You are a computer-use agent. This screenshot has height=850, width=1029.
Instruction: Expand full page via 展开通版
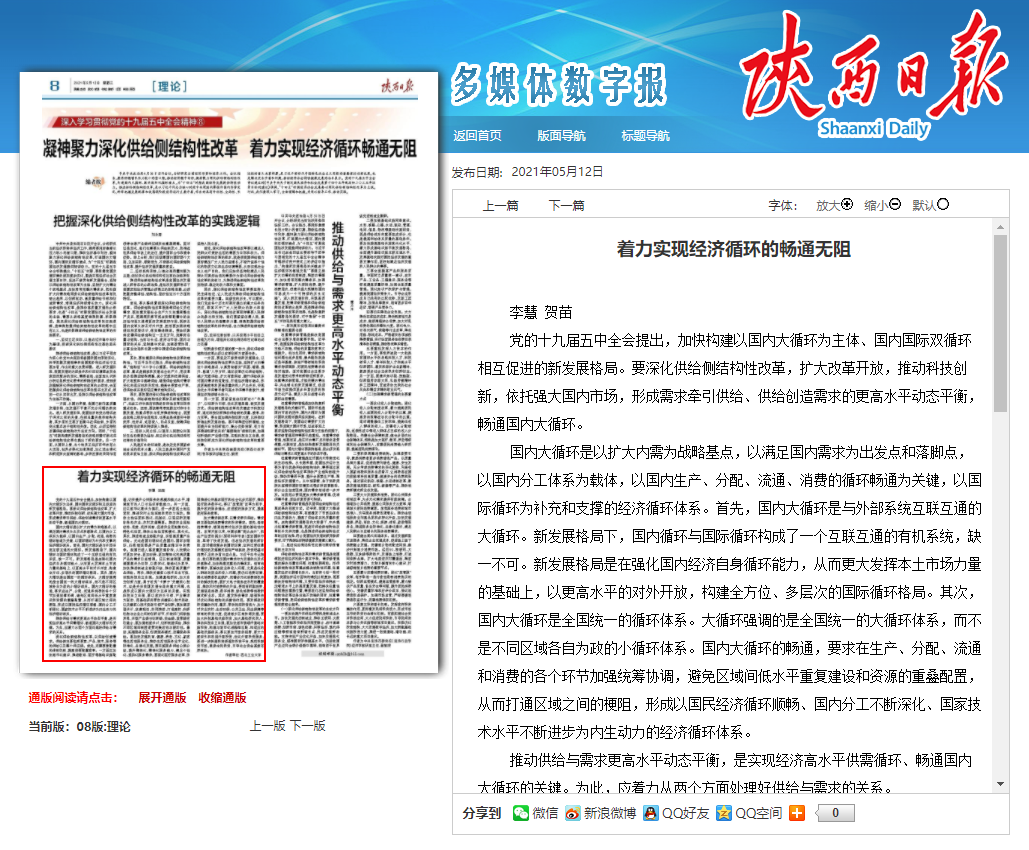point(162,697)
